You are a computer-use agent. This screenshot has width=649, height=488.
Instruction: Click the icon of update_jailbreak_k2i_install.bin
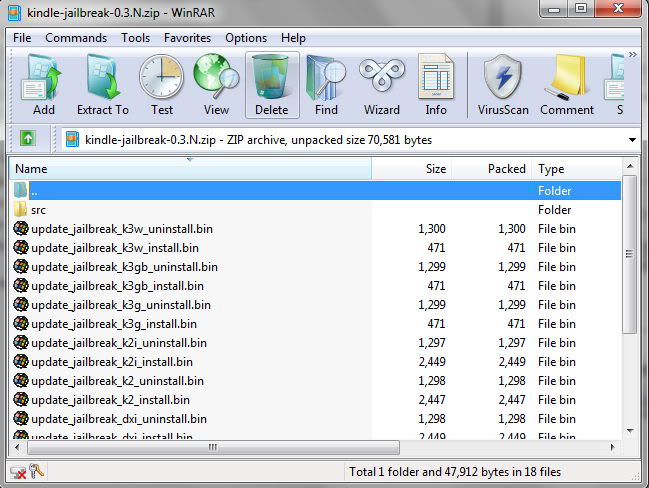pos(21,361)
